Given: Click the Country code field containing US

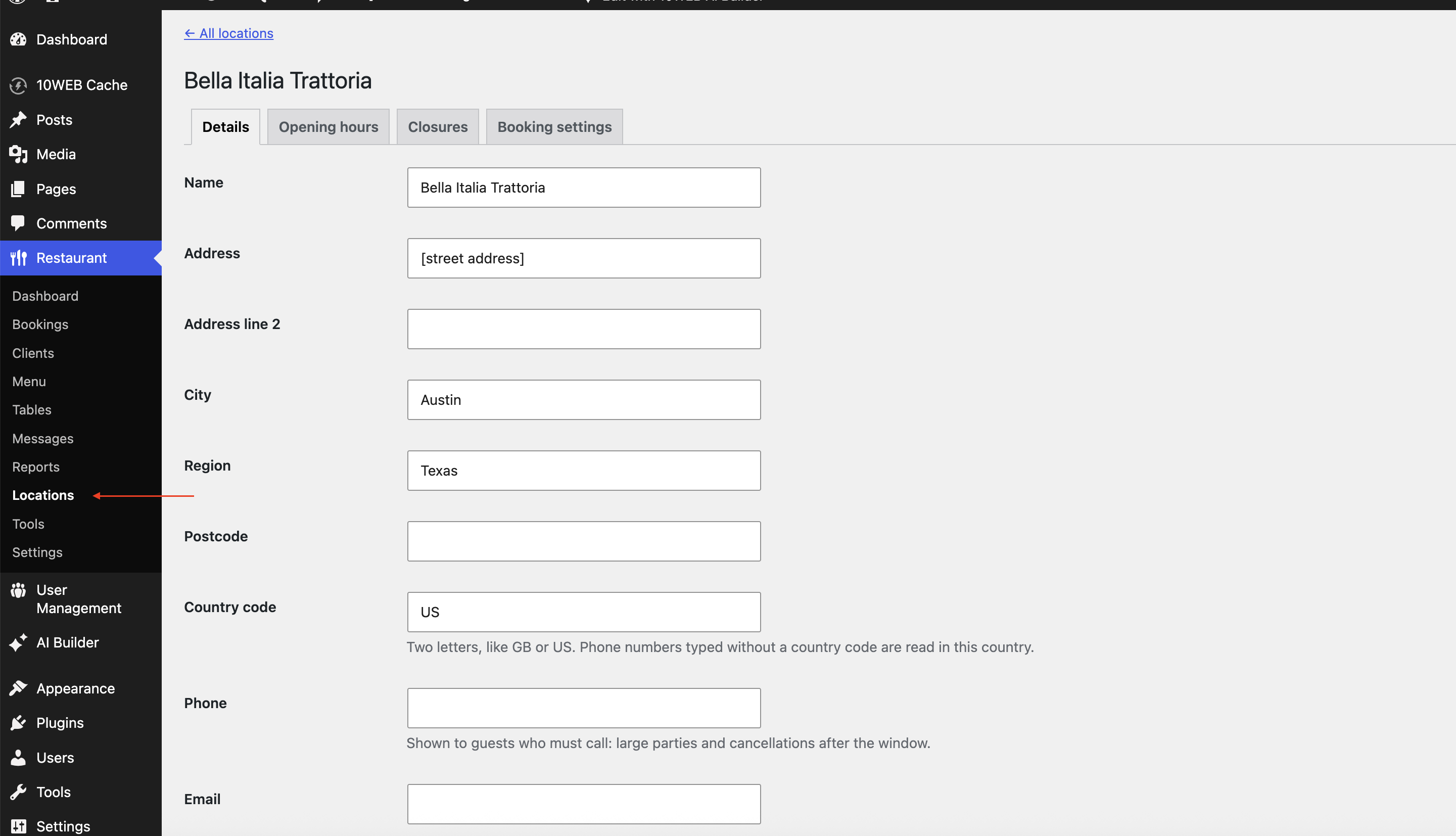Looking at the screenshot, I should tap(584, 612).
